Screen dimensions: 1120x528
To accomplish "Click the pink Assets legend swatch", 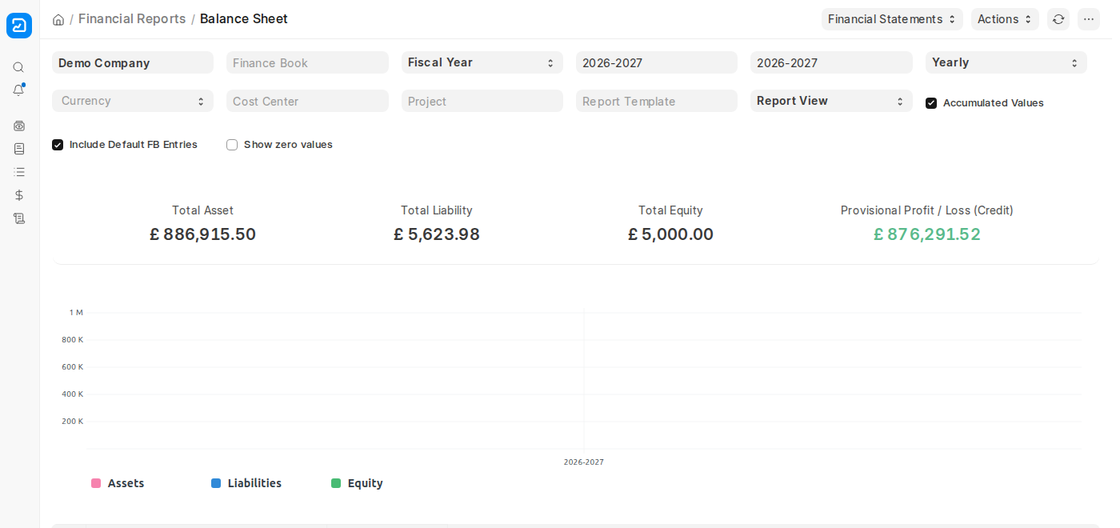I will click(96, 484).
